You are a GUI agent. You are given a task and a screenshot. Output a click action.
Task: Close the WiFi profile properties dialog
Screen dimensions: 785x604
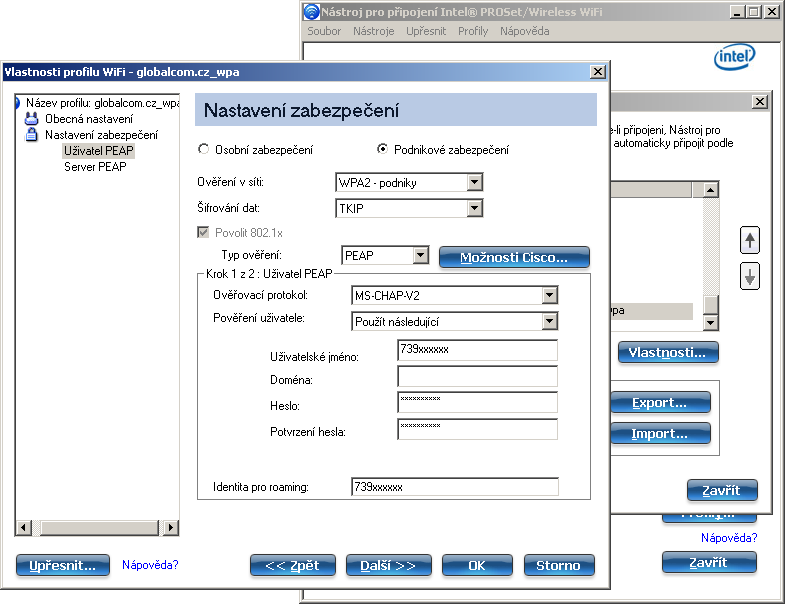tap(597, 72)
